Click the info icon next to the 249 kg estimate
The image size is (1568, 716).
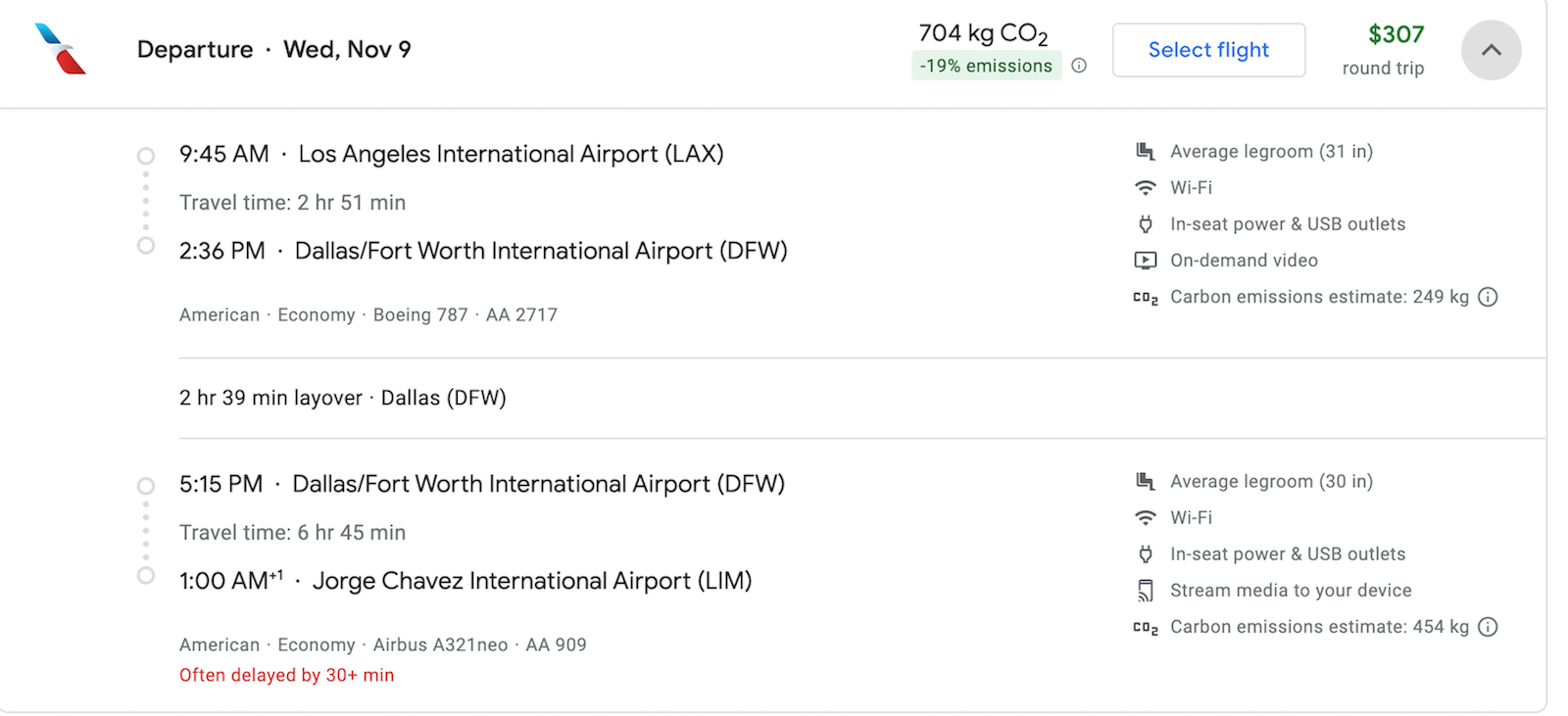[x=1489, y=297]
